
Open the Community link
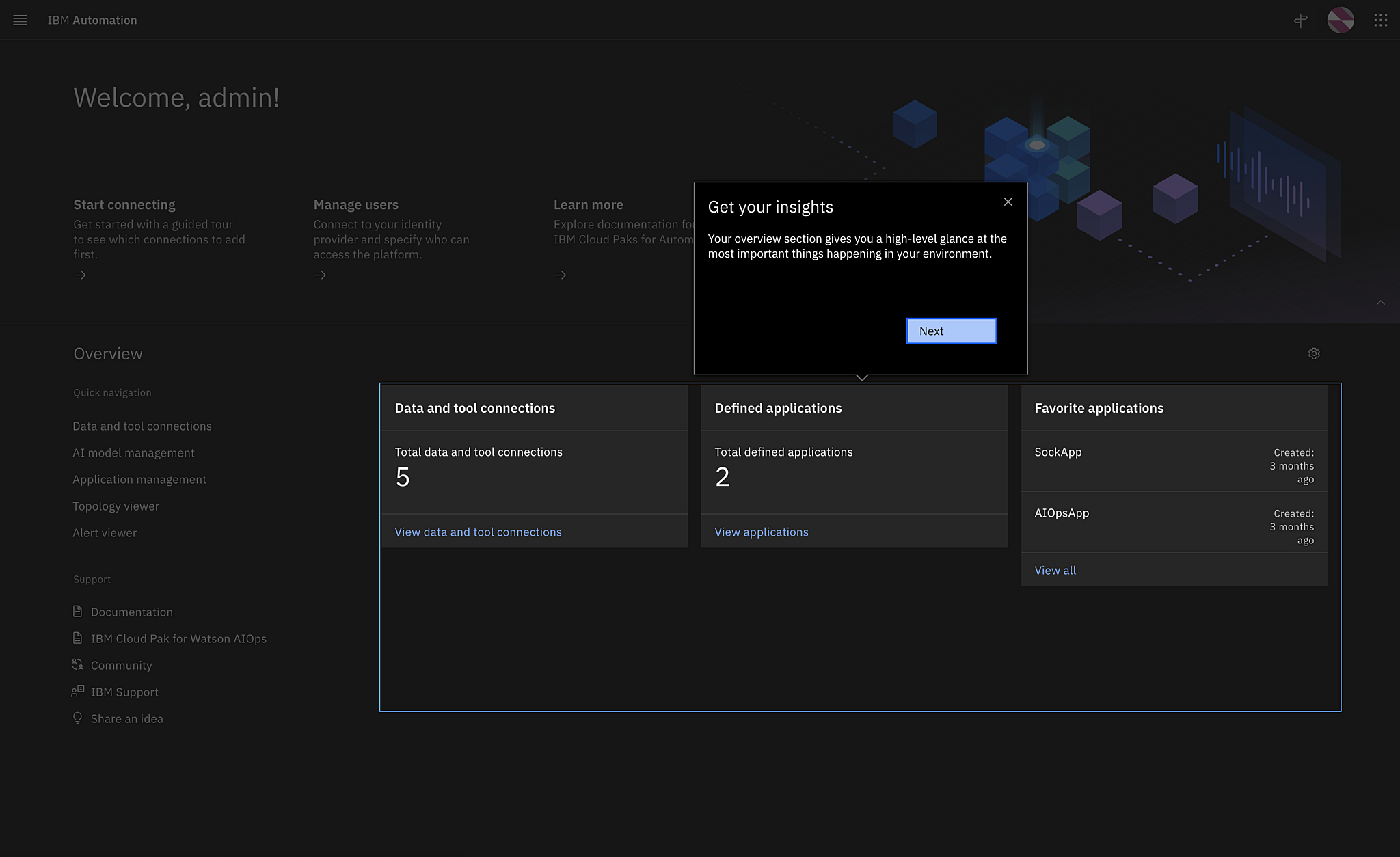[122, 665]
